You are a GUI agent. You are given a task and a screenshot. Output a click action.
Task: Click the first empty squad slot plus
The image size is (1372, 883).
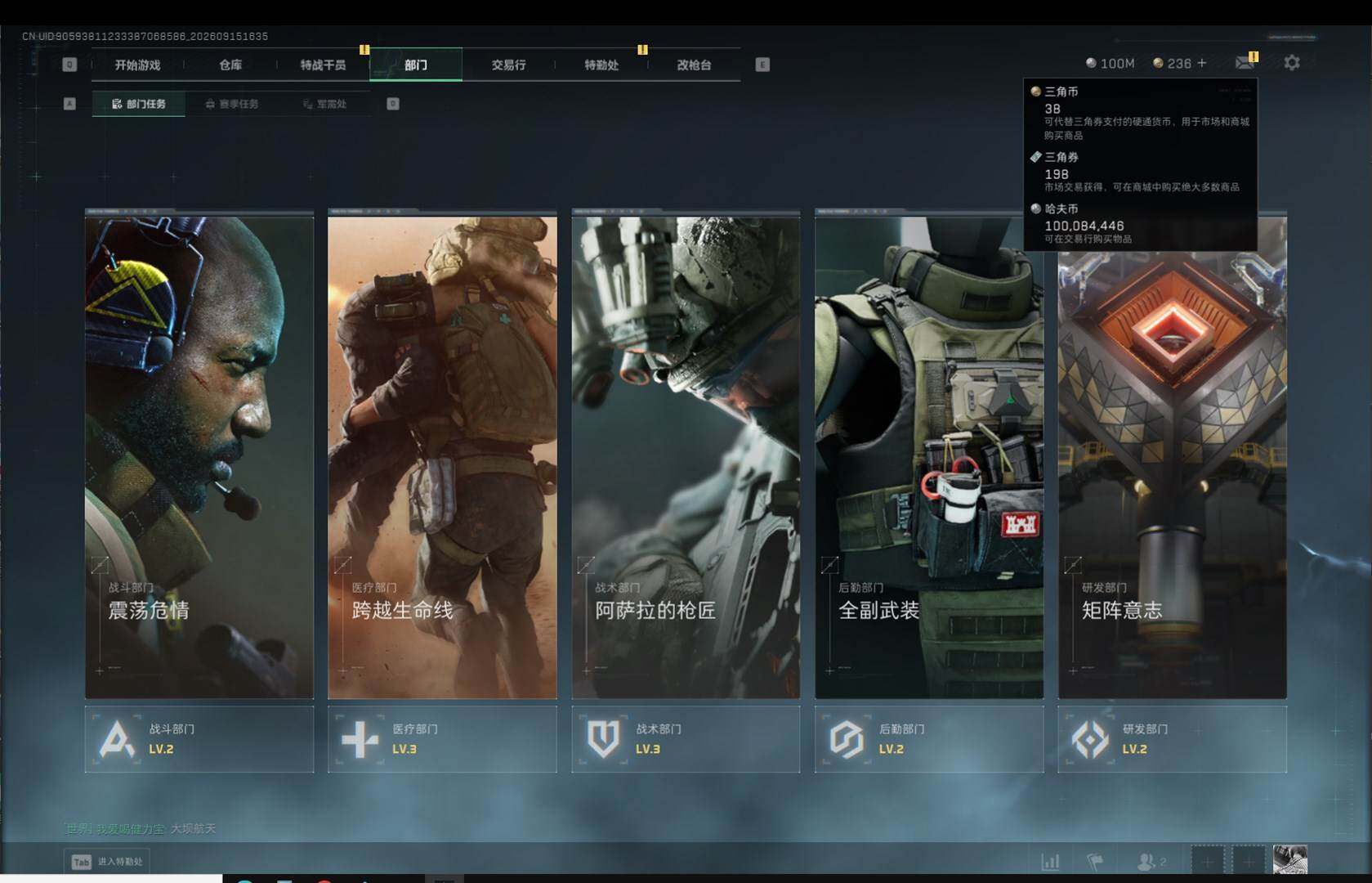click(1207, 862)
